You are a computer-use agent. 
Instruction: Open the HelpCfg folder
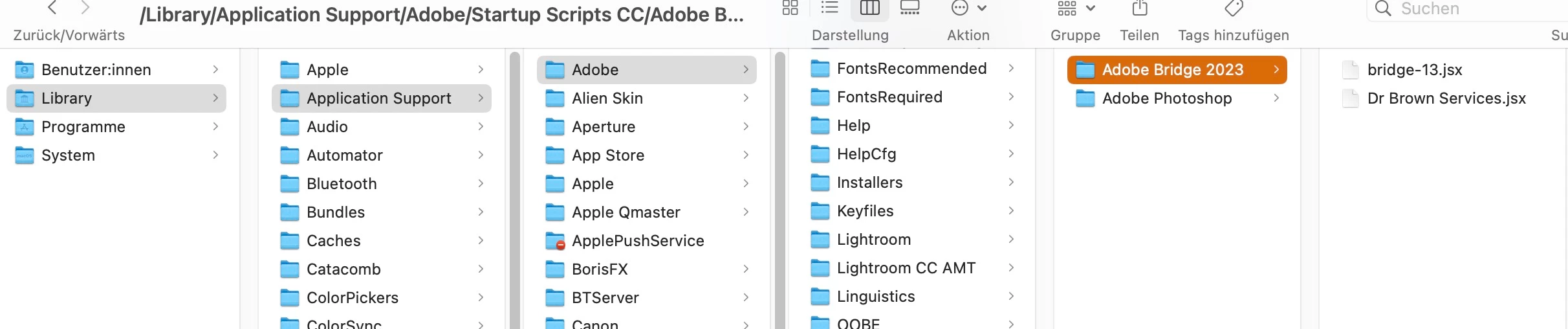[x=912, y=153]
